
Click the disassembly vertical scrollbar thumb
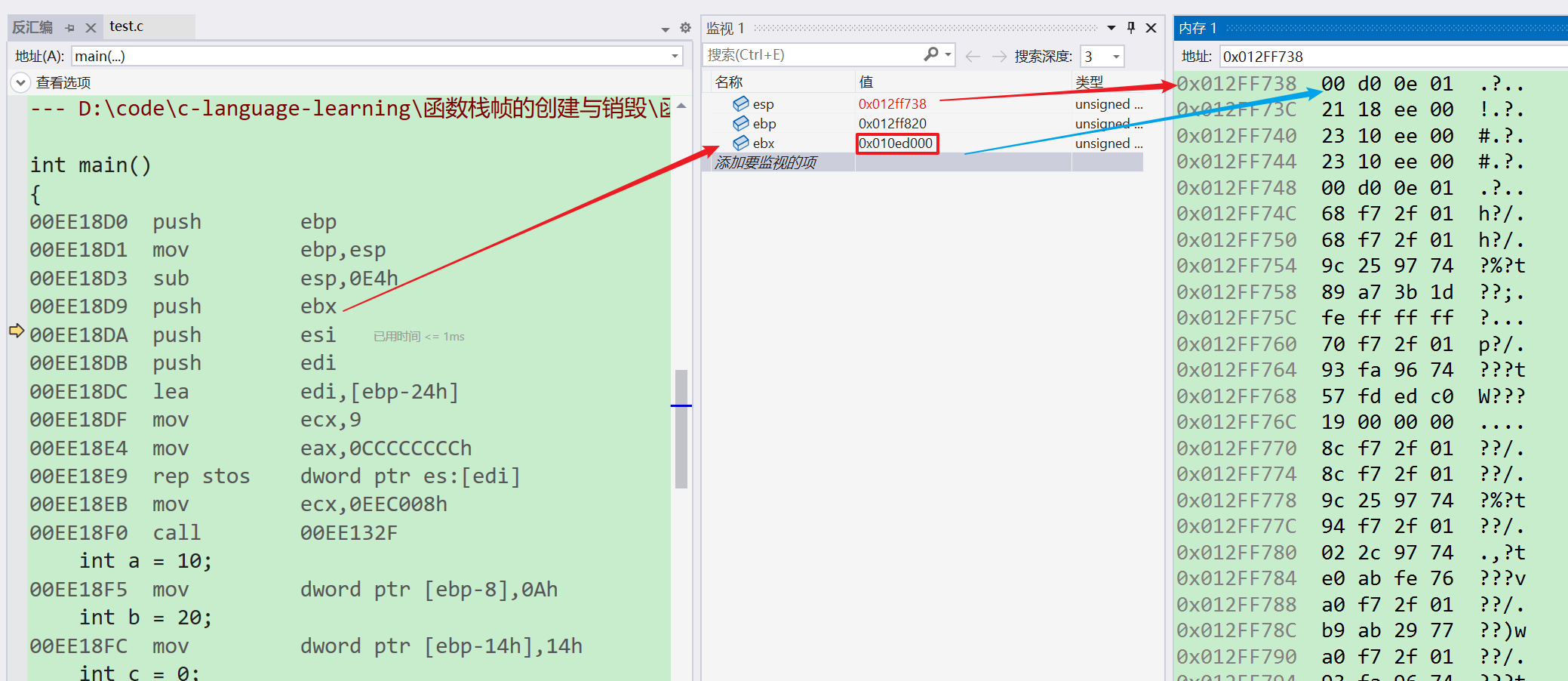point(681,429)
